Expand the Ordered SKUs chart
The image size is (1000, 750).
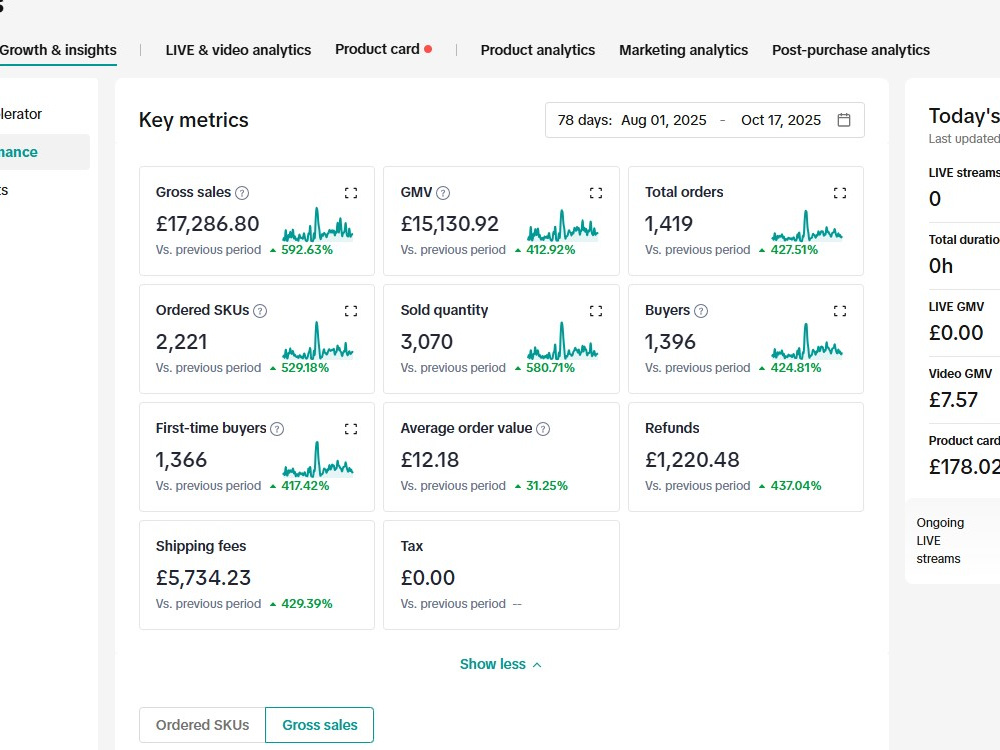pos(351,311)
